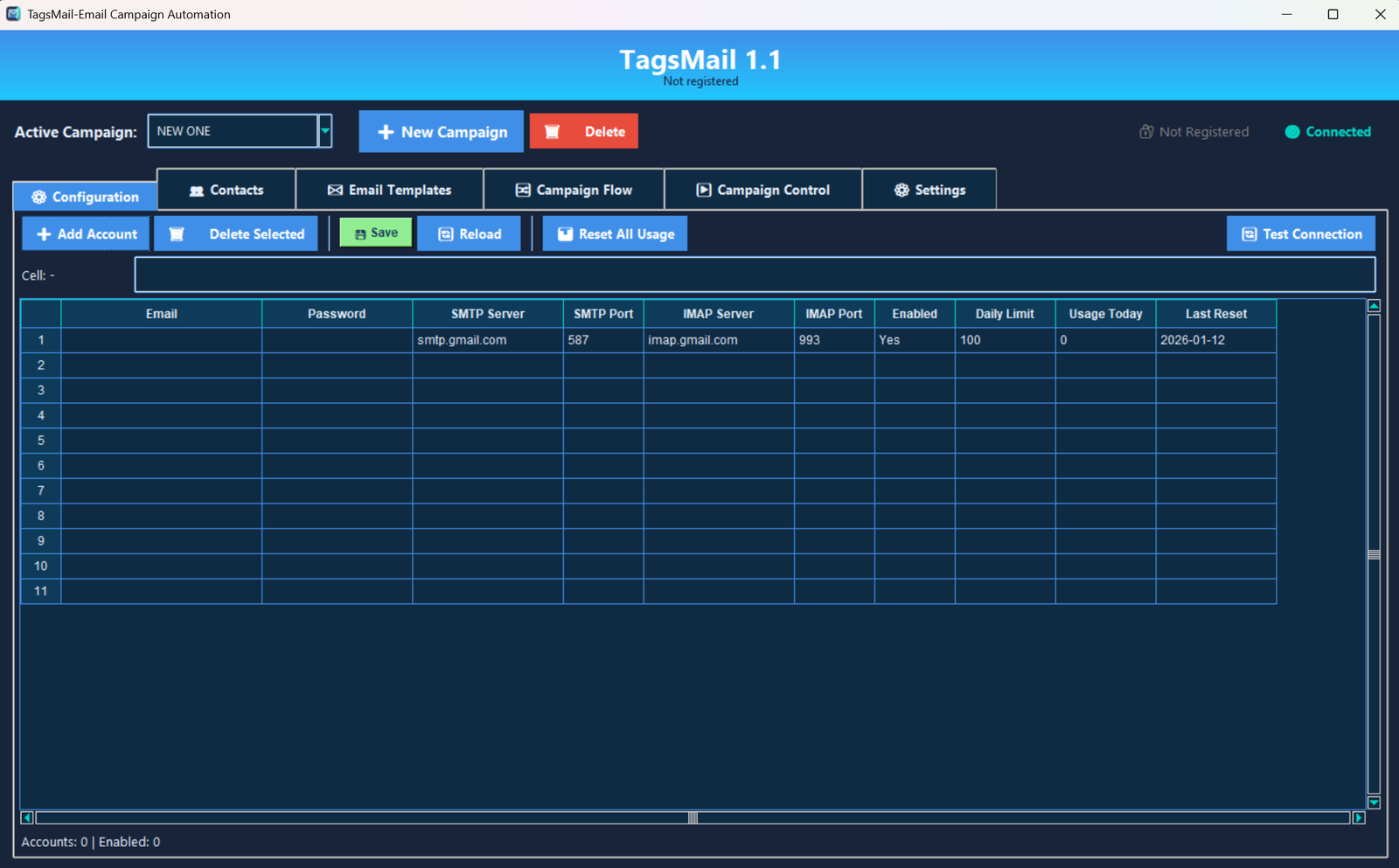
Task: Click the trash icon on Delete Selected
Action: (x=177, y=234)
